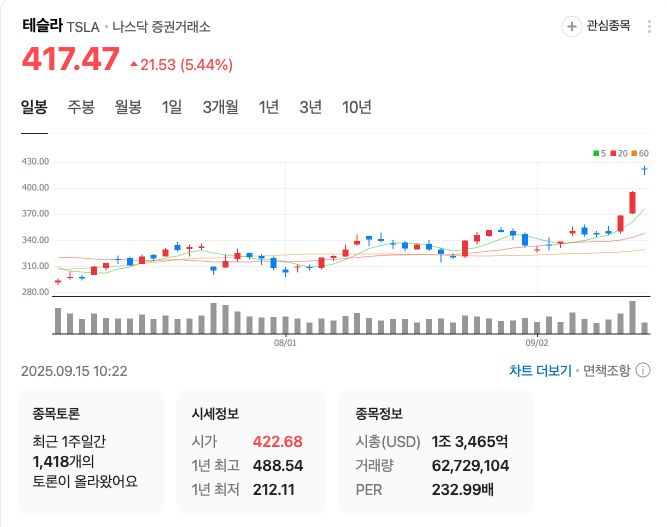Open the disclaimer info circle icon

point(643,370)
